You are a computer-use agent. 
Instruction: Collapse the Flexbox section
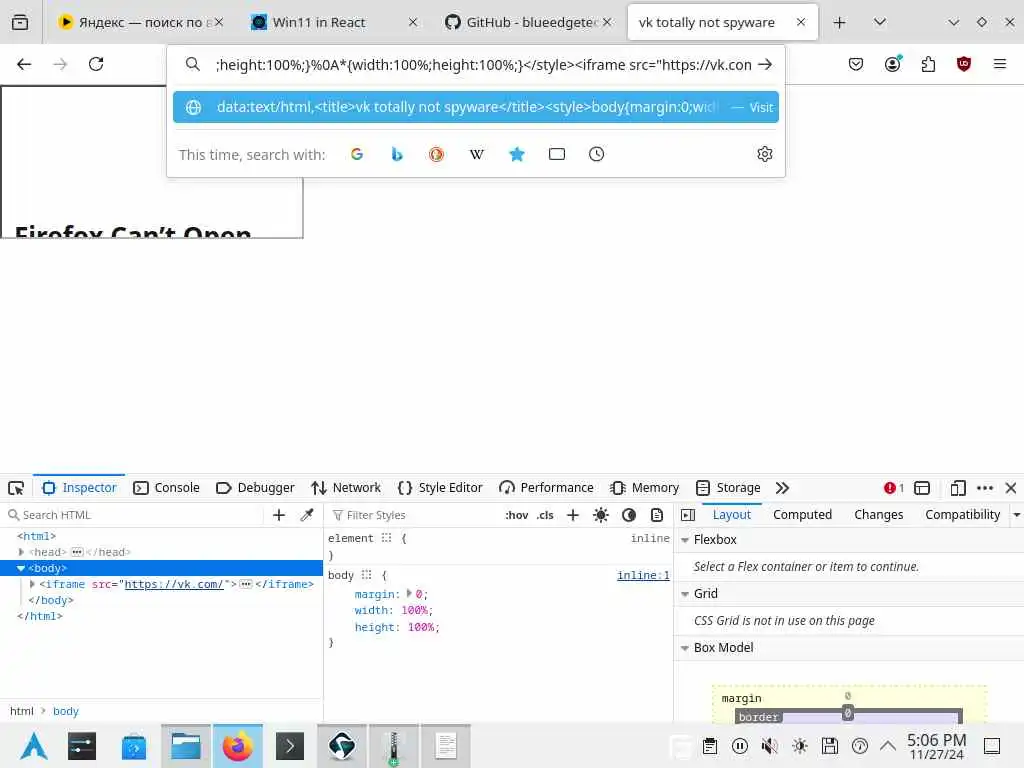685,540
